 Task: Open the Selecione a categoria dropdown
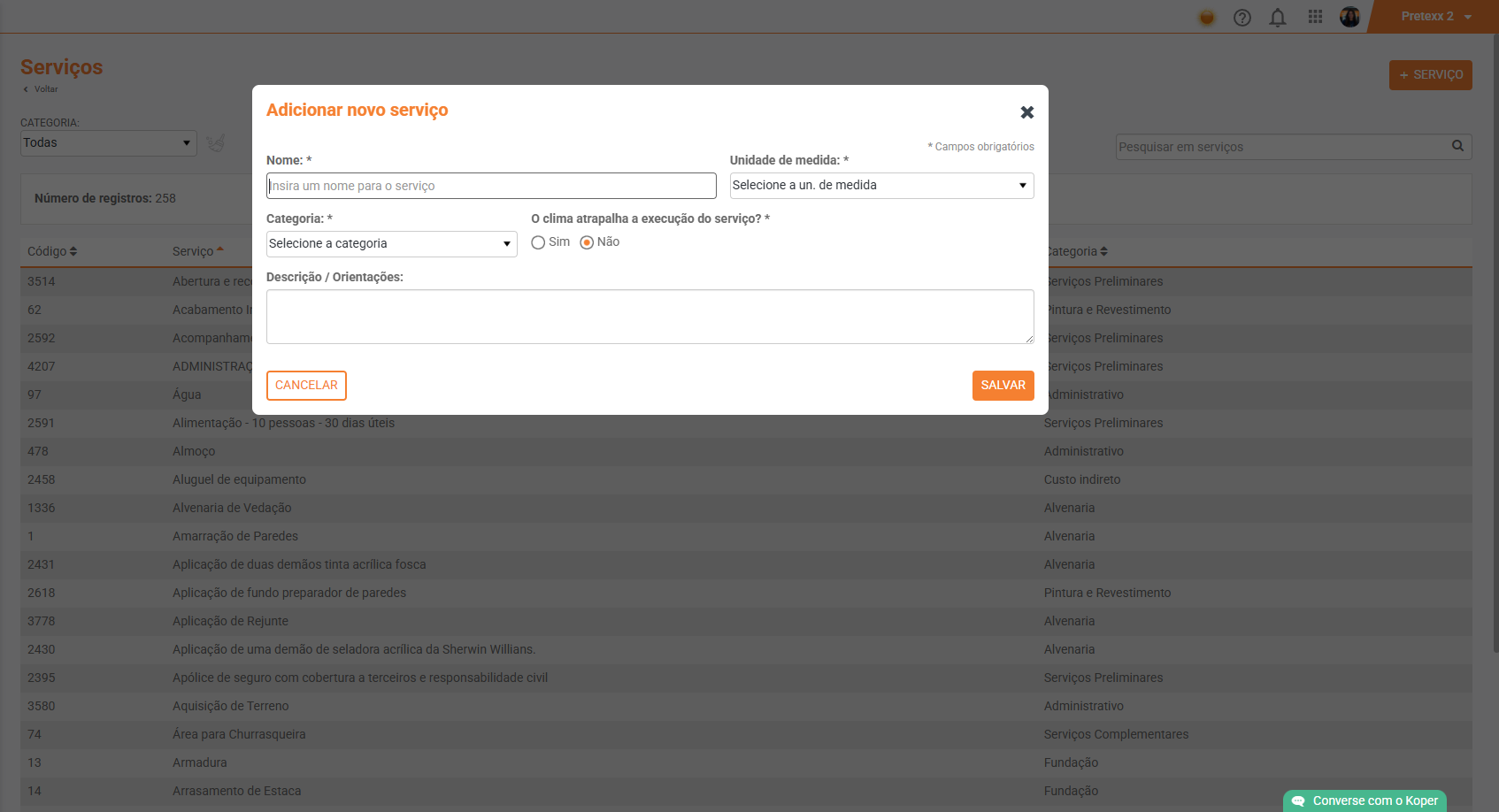click(x=391, y=244)
